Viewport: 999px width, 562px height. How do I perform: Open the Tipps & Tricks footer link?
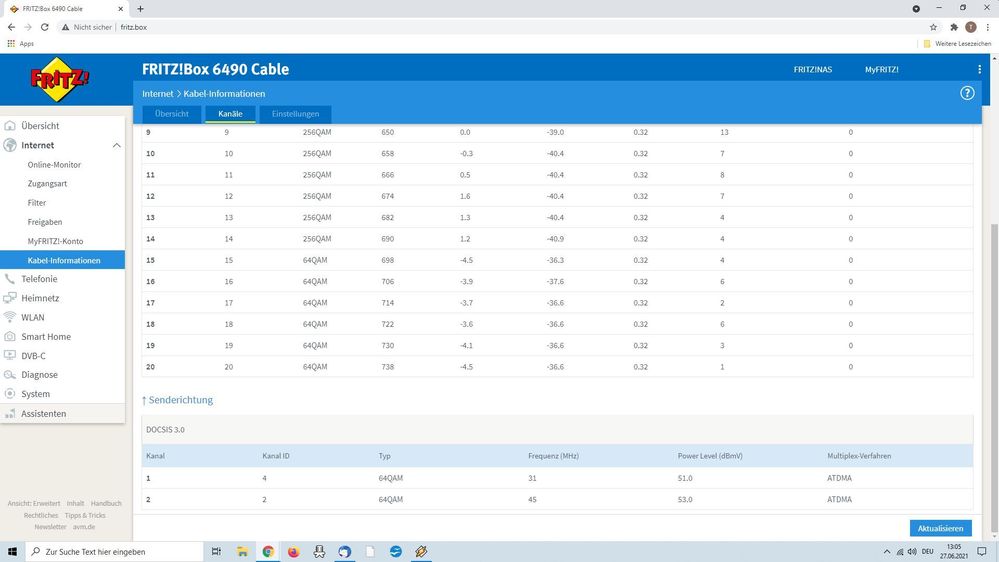click(x=85, y=515)
